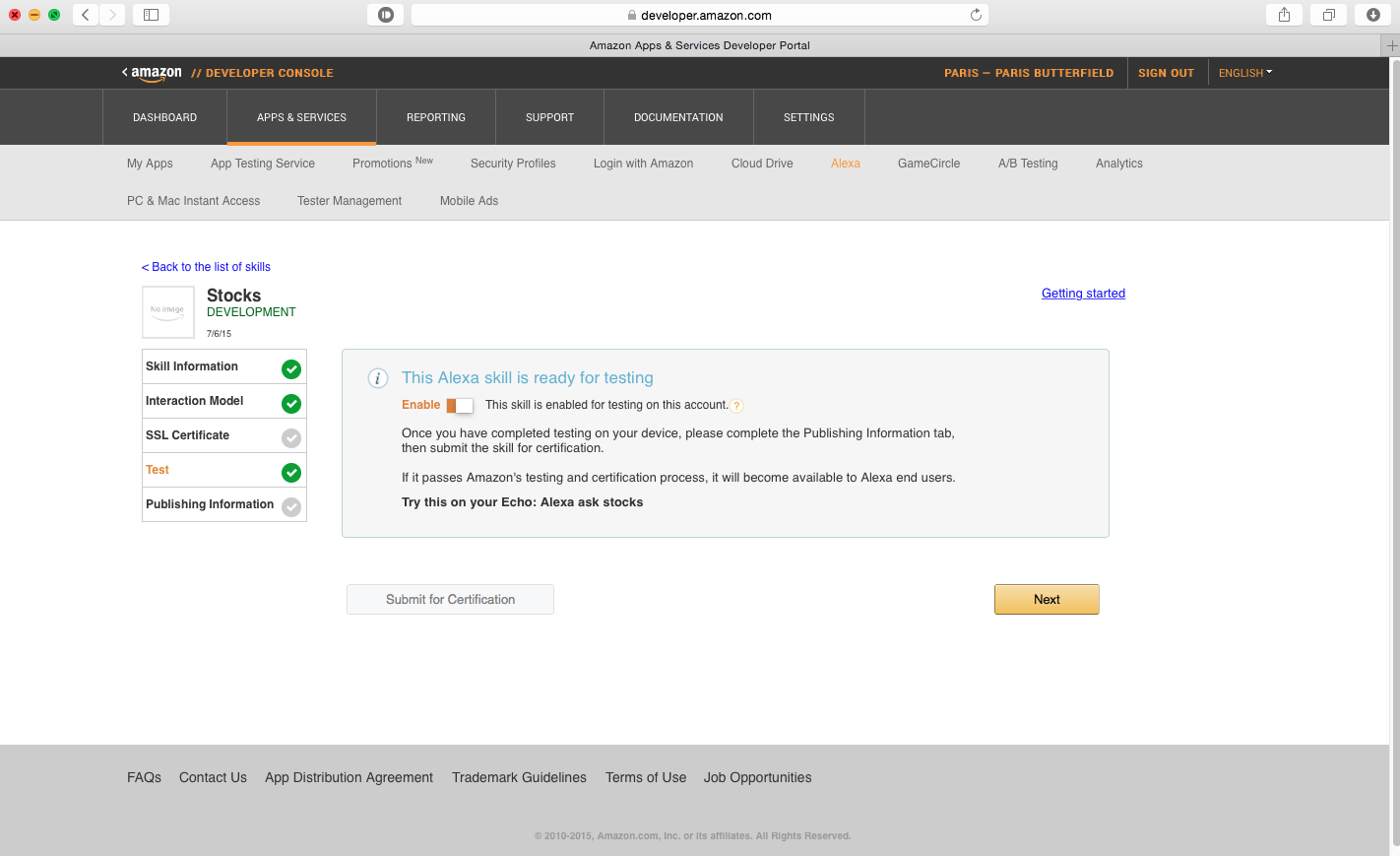
Task: Open My Apps submenu
Action: pos(150,164)
